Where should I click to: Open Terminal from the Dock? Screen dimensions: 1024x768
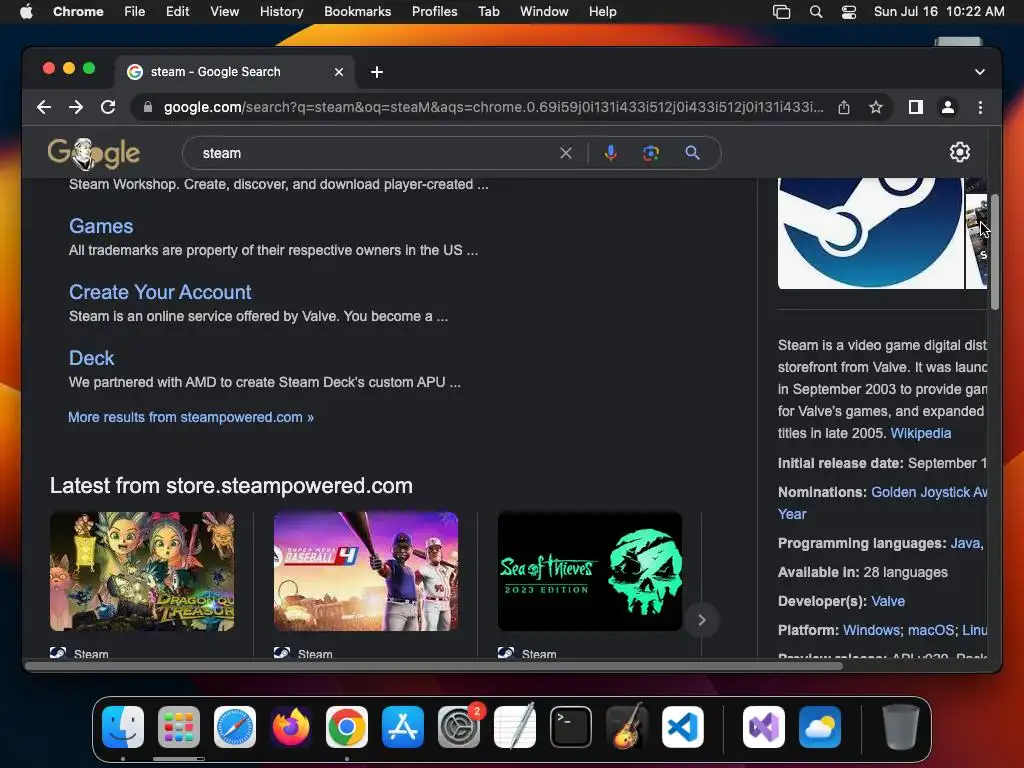[571, 727]
